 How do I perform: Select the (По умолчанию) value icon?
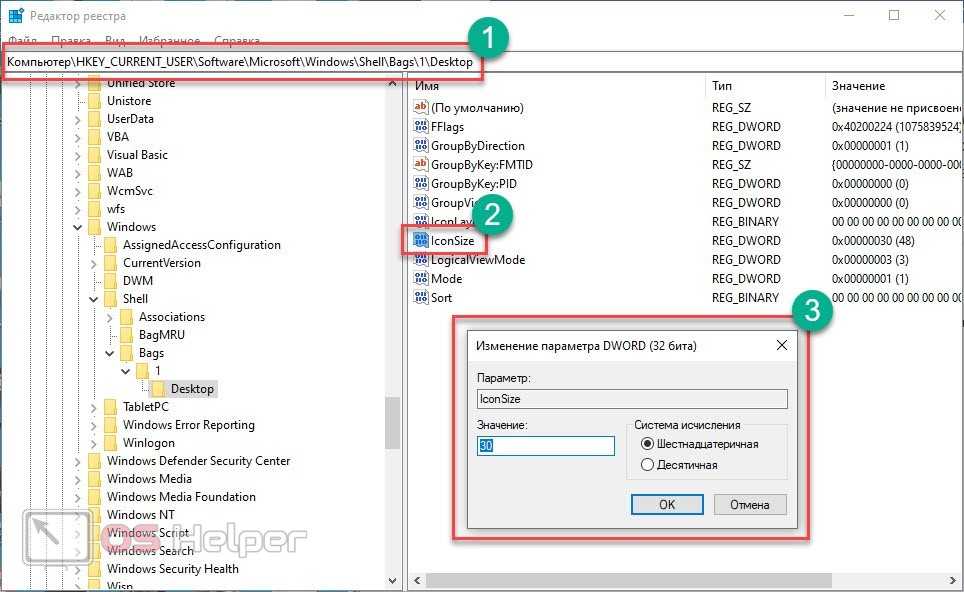(x=421, y=107)
